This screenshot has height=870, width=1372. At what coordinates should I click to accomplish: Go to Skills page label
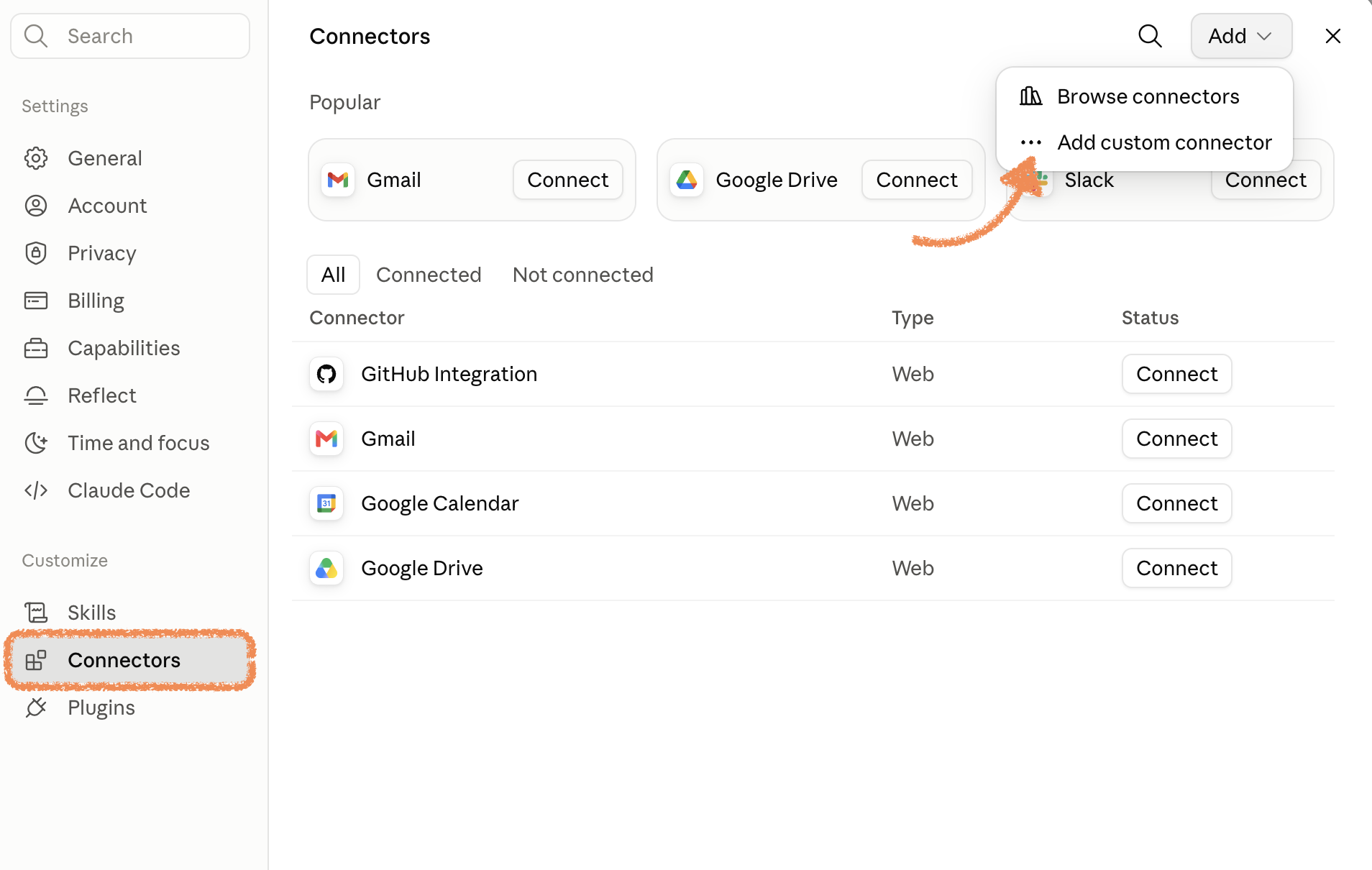tap(92, 613)
